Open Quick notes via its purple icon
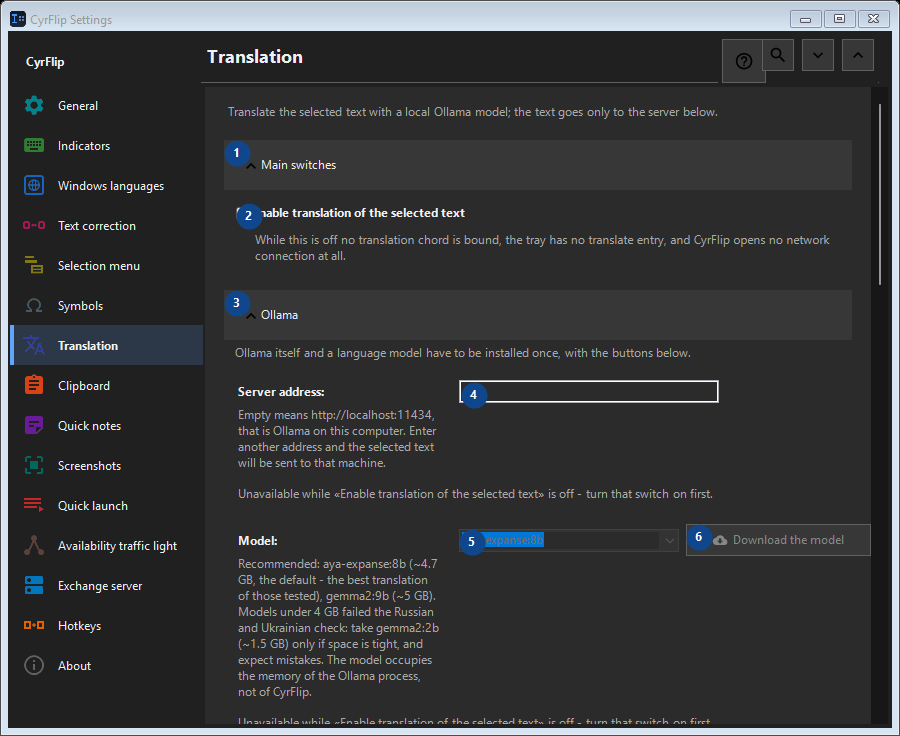The width and height of the screenshot is (900, 736). tap(34, 425)
